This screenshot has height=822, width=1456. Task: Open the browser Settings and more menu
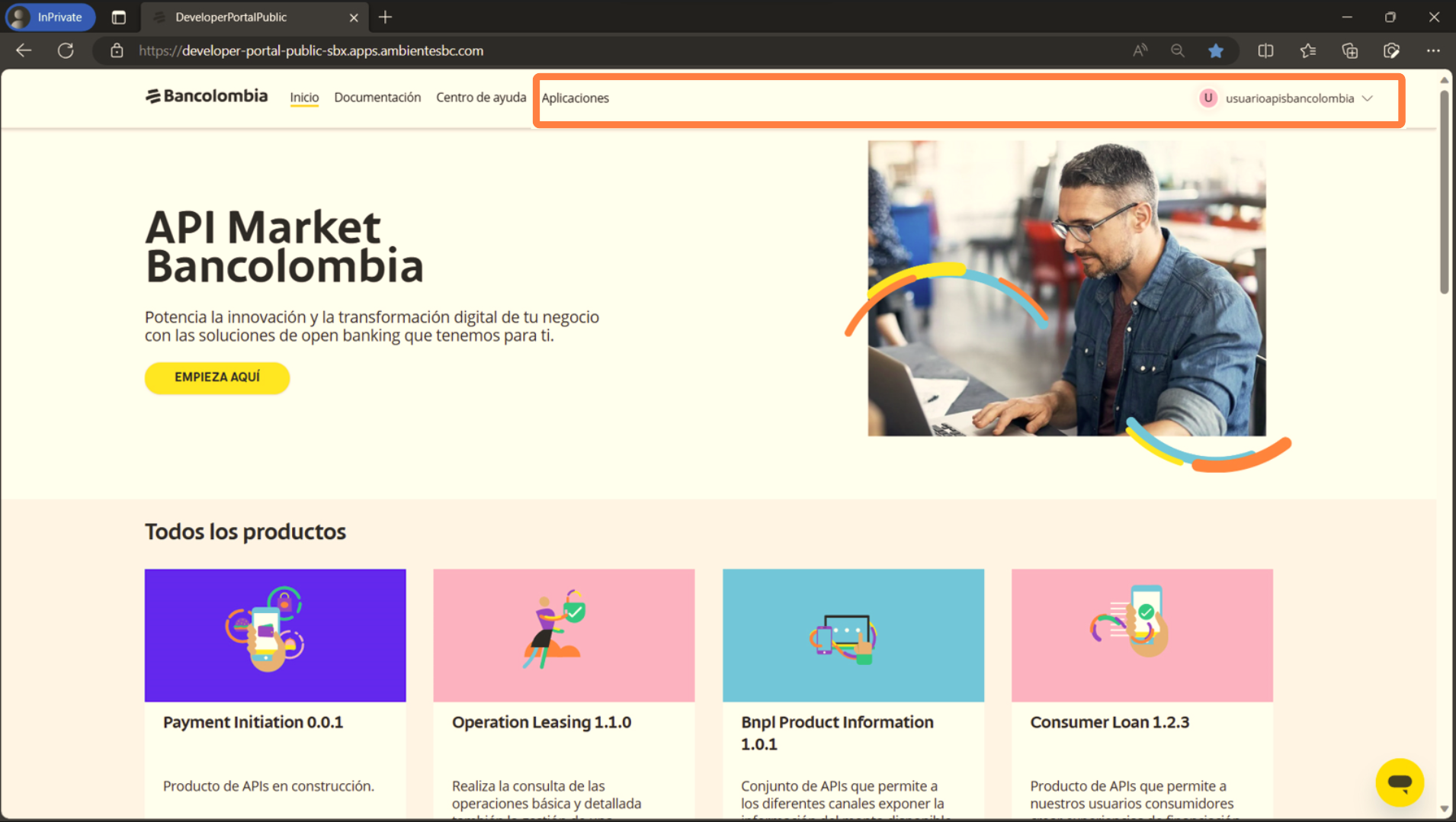(x=1433, y=50)
